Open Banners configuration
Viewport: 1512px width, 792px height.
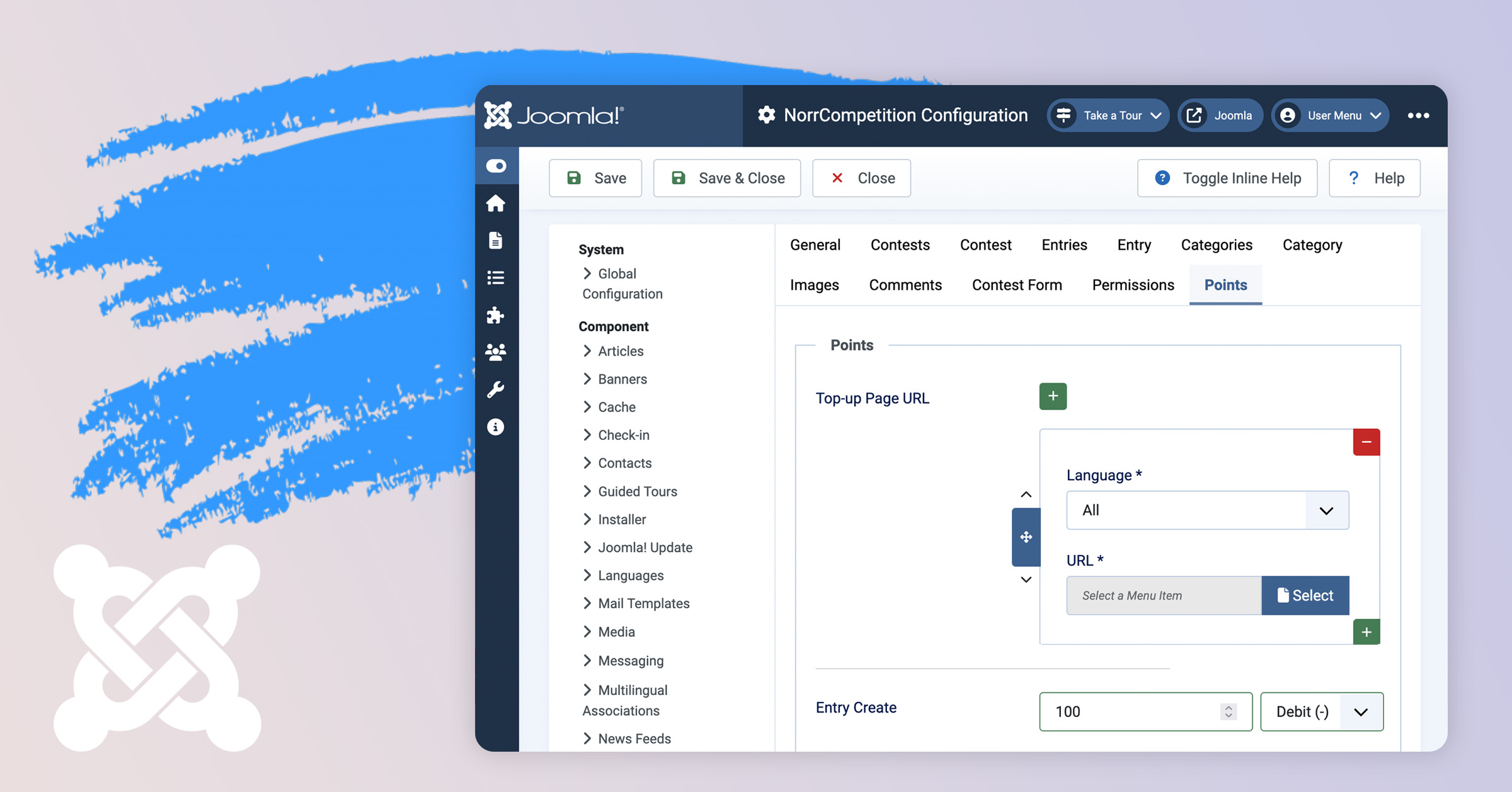click(616, 379)
